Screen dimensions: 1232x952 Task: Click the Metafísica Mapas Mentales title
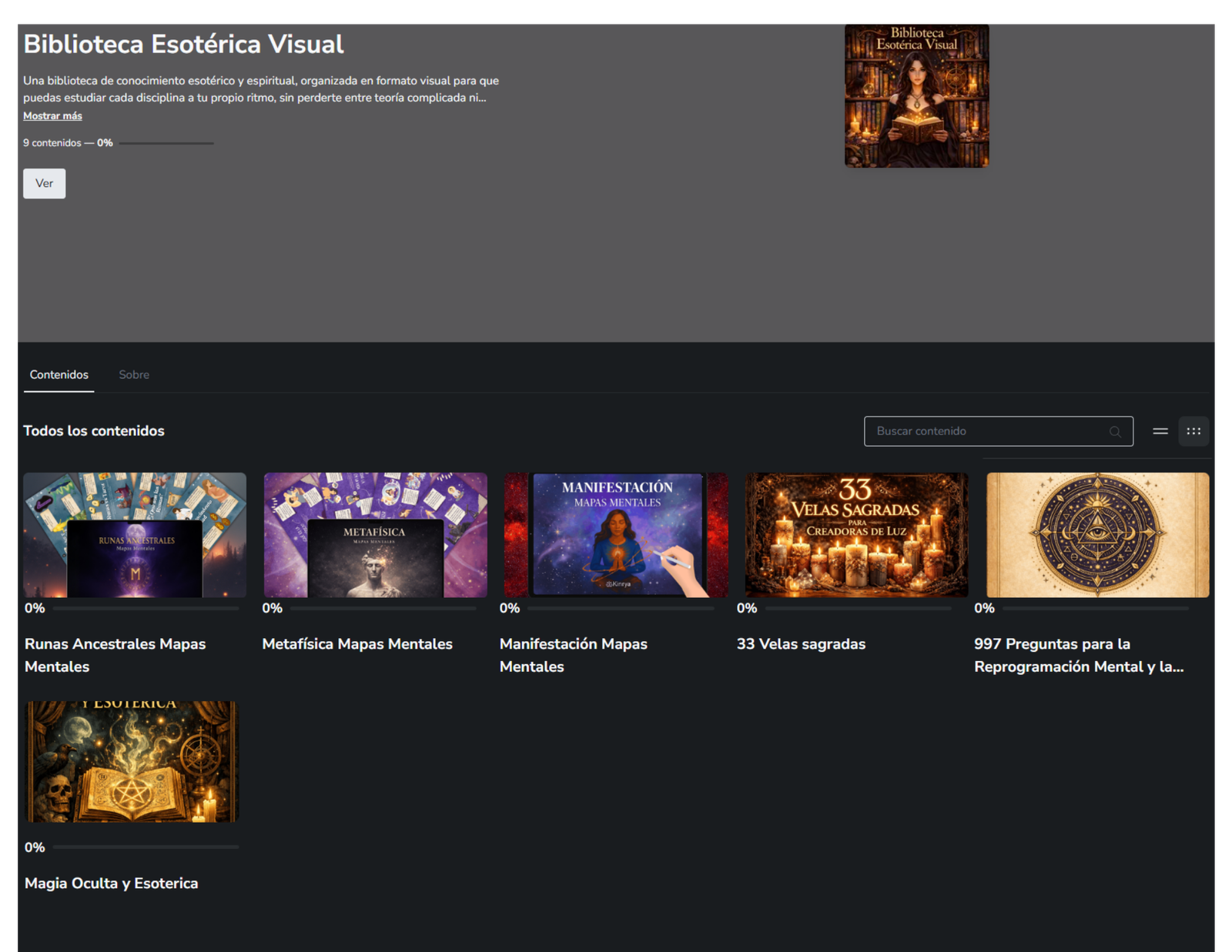pyautogui.click(x=357, y=644)
